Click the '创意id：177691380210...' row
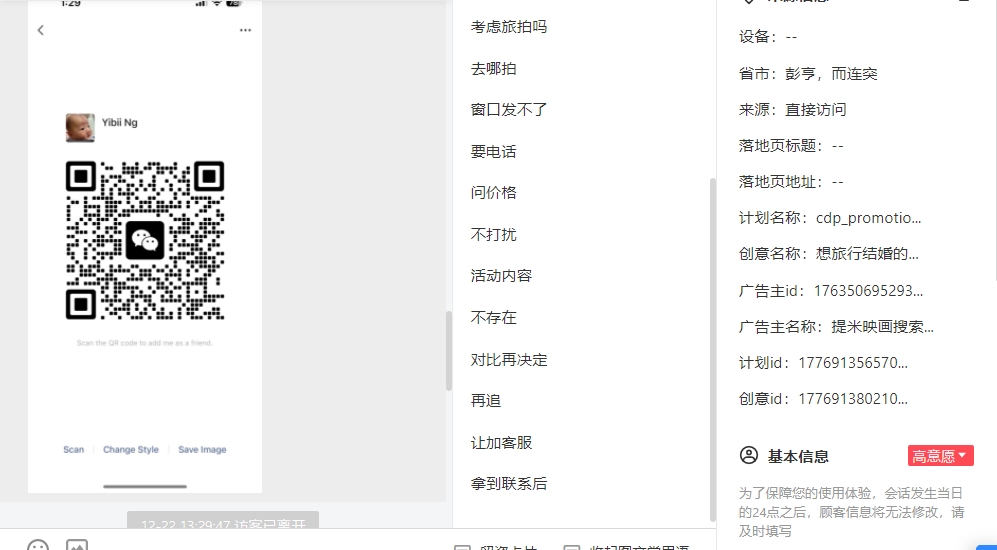 click(823, 399)
